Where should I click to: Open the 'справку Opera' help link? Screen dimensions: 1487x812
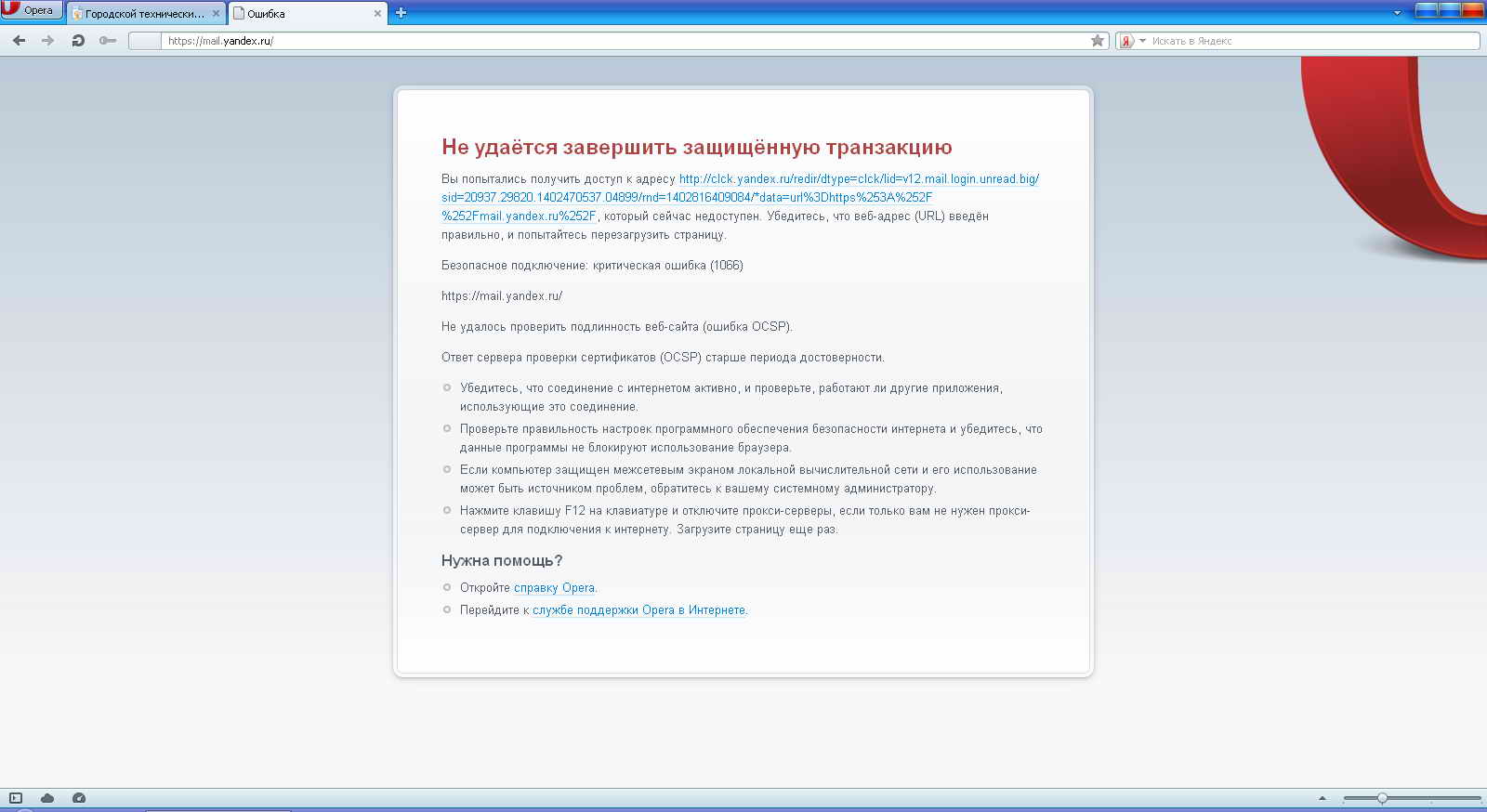click(x=554, y=588)
